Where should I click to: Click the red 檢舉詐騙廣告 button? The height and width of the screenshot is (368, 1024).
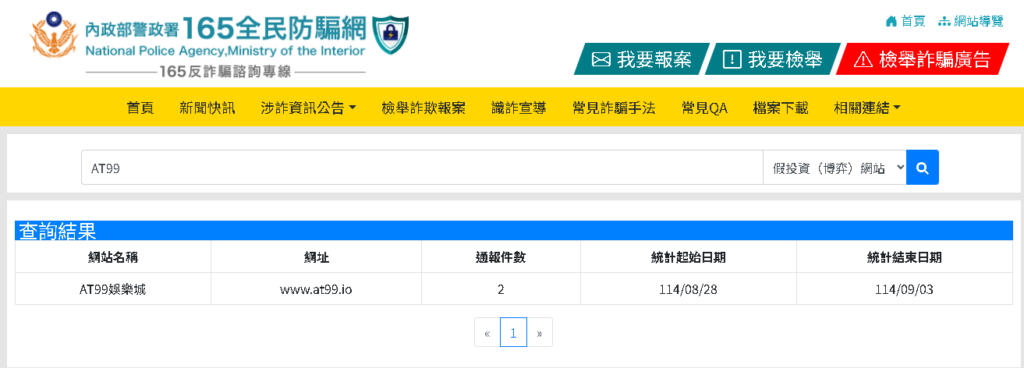923,60
